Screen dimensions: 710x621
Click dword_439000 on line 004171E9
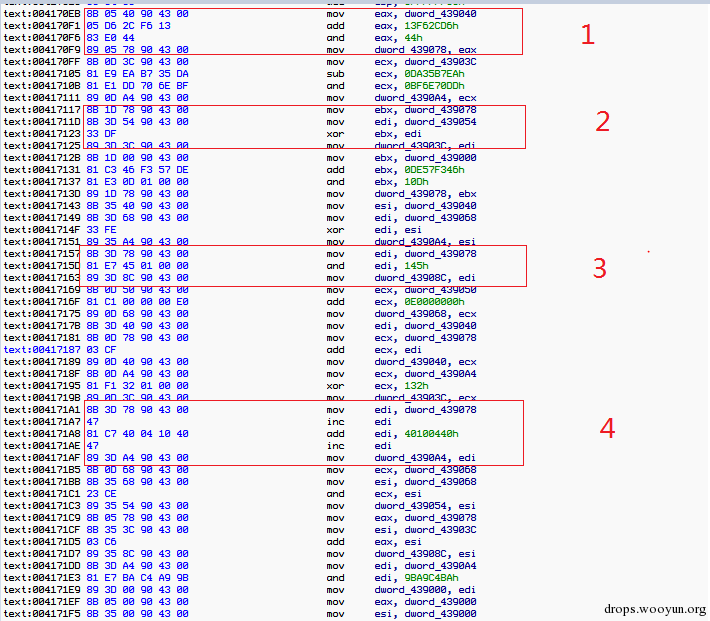pos(410,590)
